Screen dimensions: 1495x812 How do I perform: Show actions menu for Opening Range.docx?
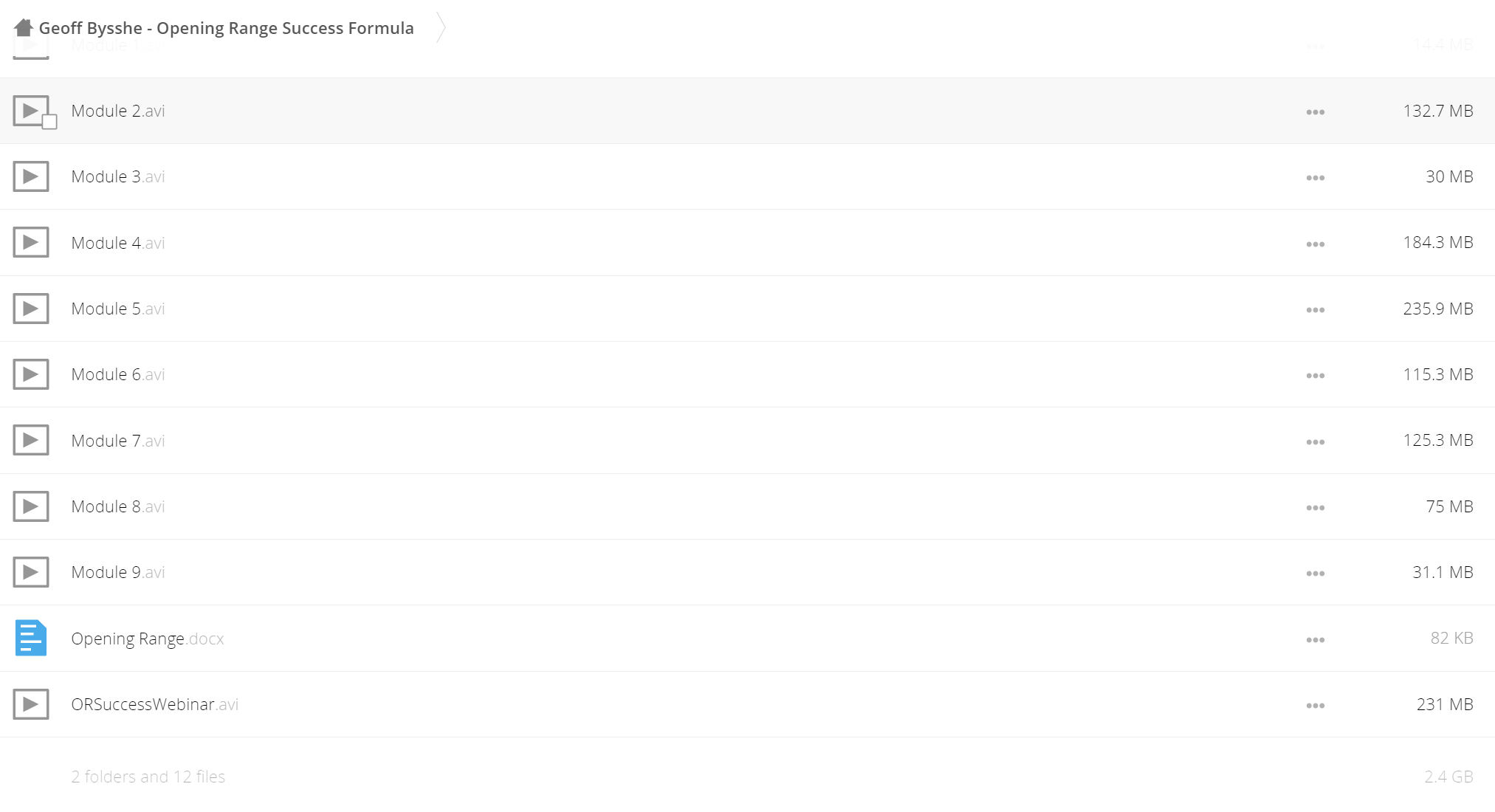tap(1315, 640)
